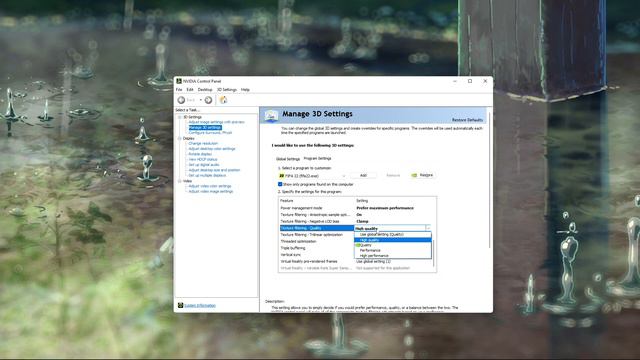Open Adjust video color settings
The height and width of the screenshot is (360, 640).
point(210,186)
